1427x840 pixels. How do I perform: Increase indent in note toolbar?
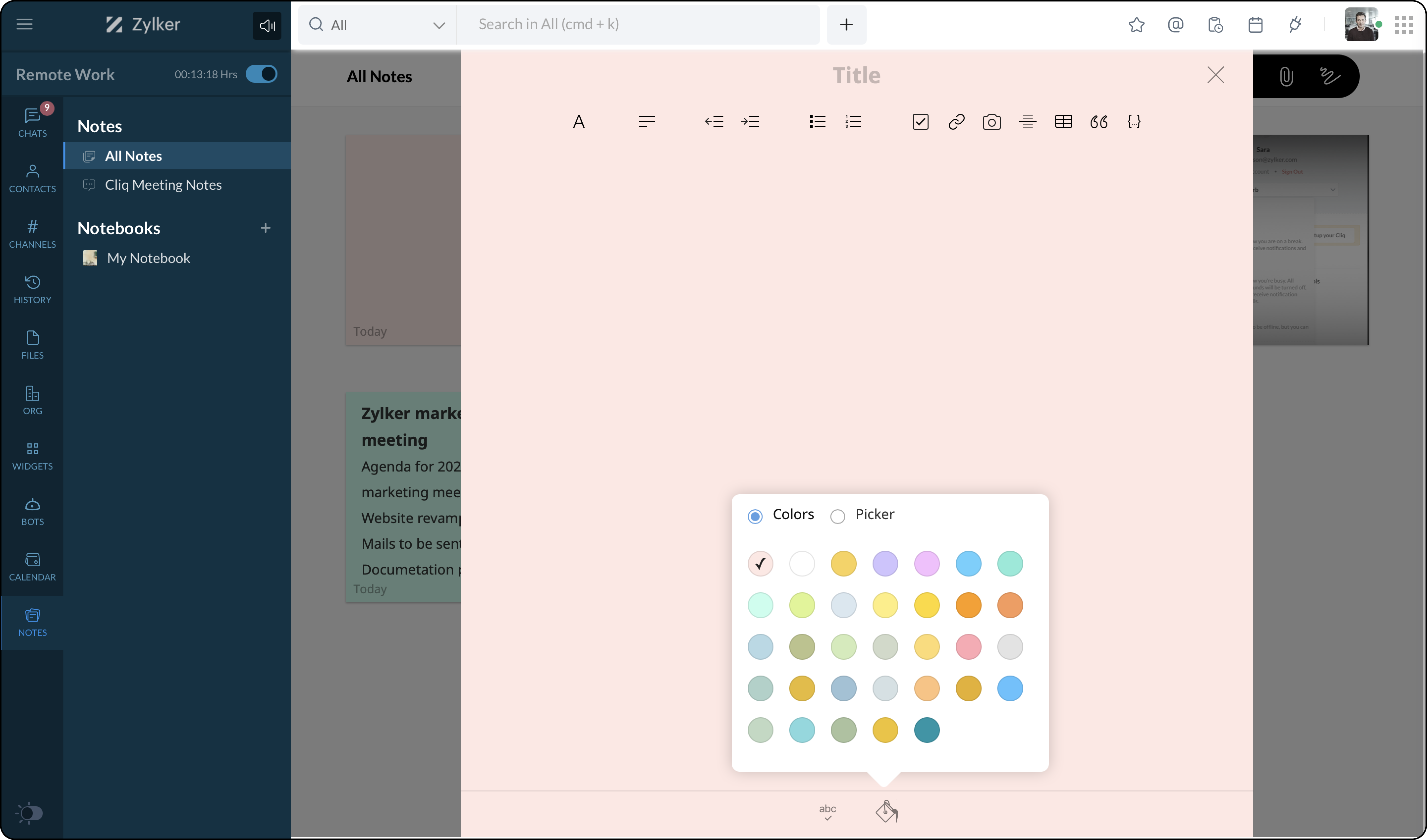pyautogui.click(x=750, y=122)
